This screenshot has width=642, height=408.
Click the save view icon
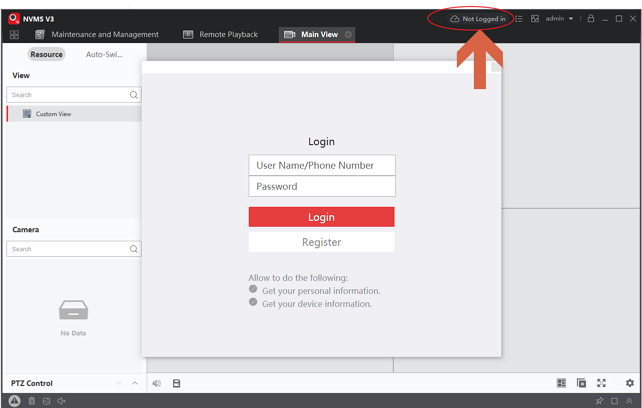coord(176,383)
